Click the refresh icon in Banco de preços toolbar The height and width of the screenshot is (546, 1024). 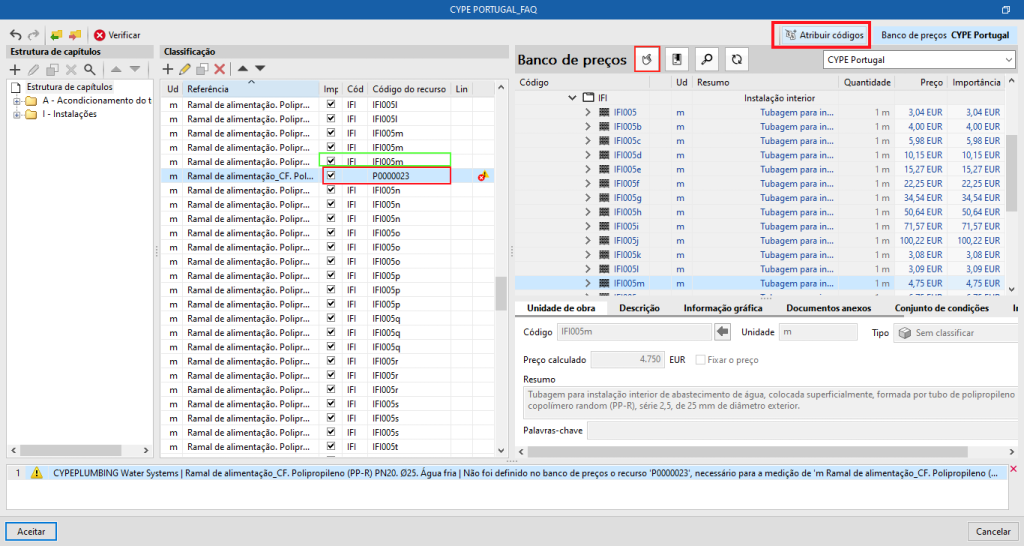tap(736, 60)
